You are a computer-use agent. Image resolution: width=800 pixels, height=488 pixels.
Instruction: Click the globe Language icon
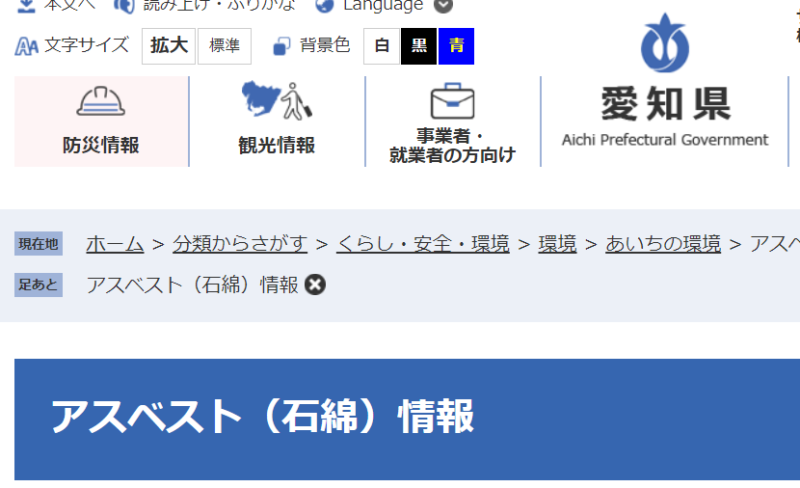click(x=324, y=6)
